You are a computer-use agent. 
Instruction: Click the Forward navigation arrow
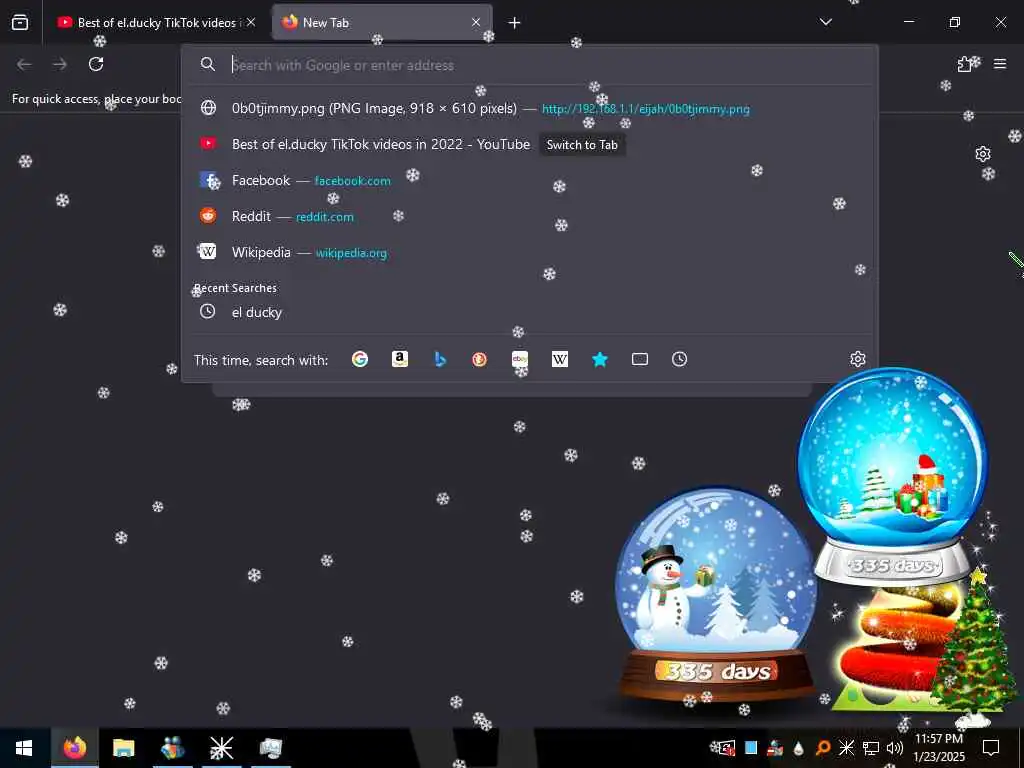click(x=60, y=64)
